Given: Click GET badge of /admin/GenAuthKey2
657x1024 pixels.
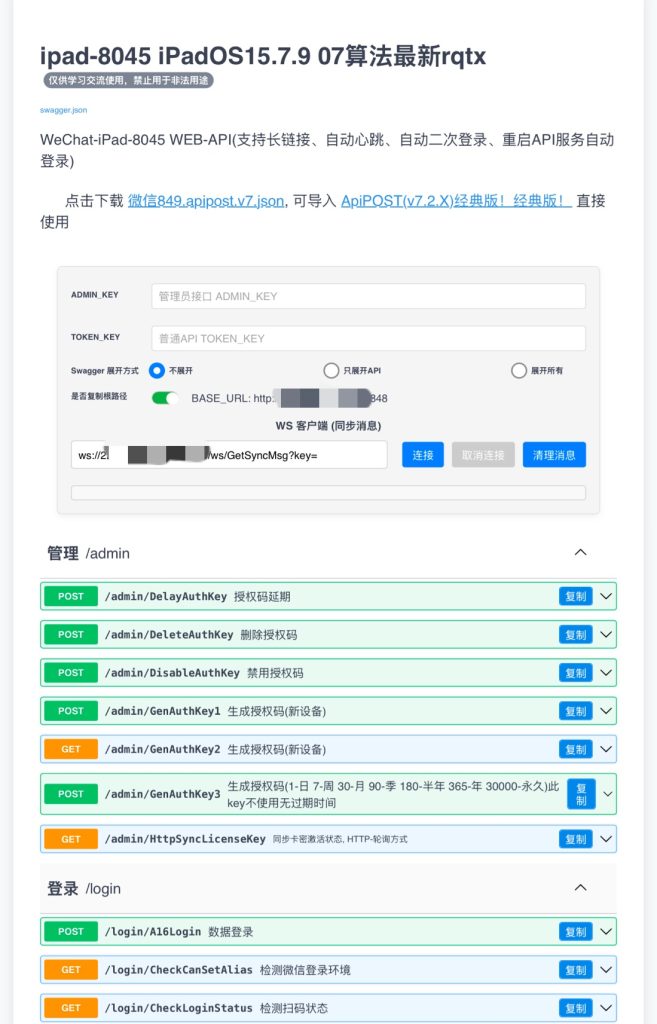Looking at the screenshot, I should (71, 750).
